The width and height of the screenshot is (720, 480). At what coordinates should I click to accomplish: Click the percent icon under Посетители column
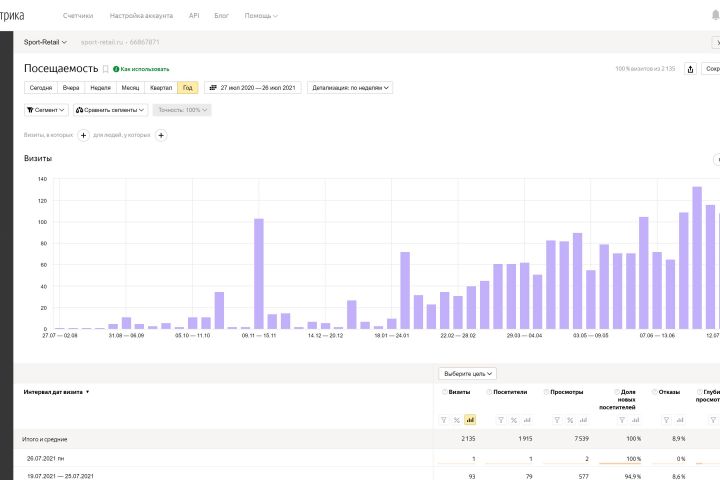point(513,420)
